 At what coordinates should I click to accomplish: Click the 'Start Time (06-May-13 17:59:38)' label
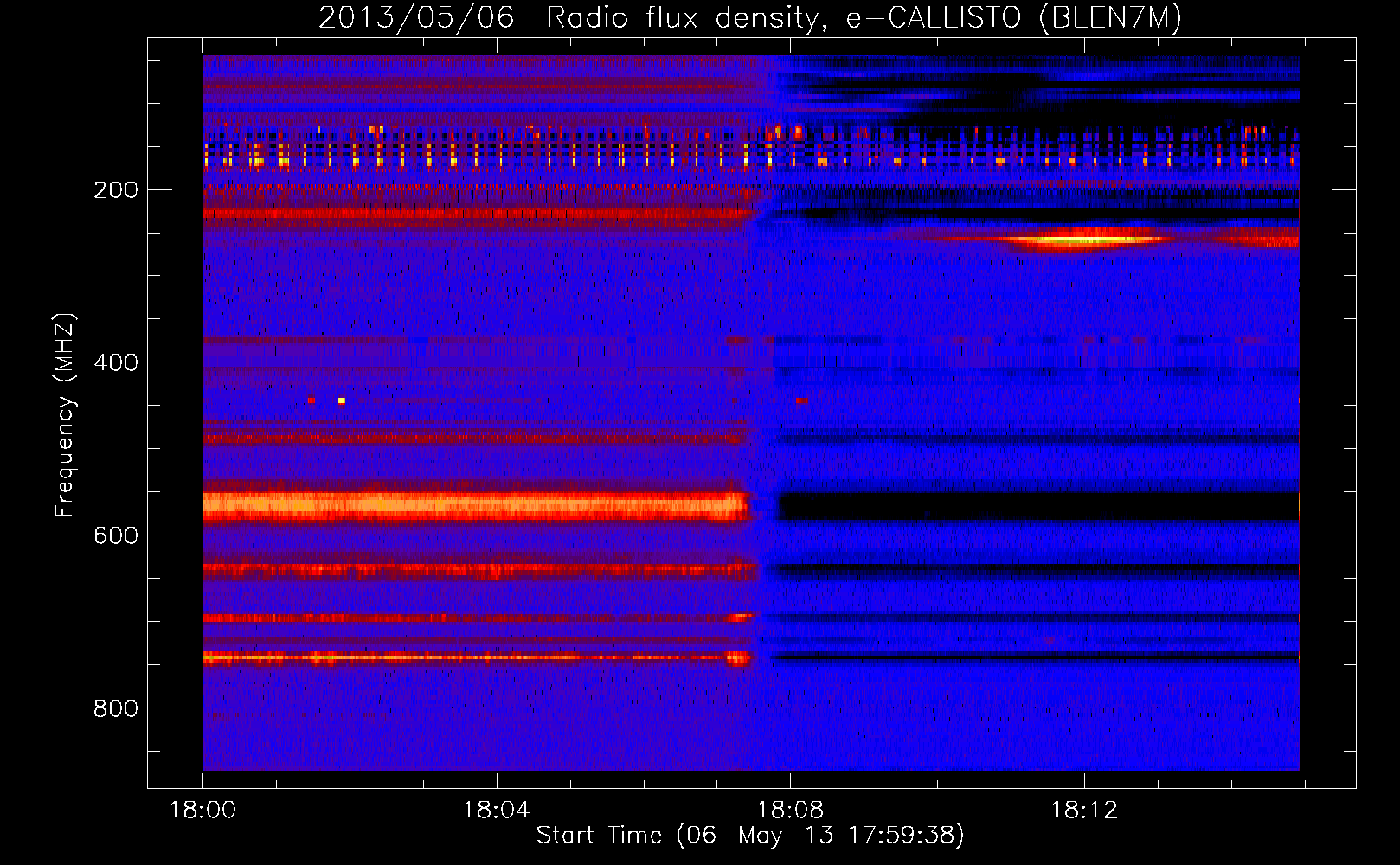point(750,835)
